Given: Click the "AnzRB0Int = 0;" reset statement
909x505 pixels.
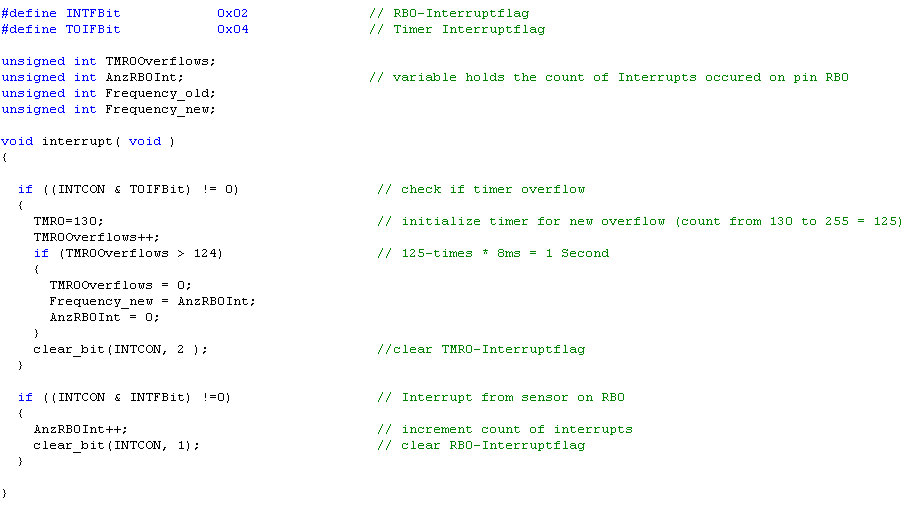Looking at the screenshot, I should tap(104, 317).
